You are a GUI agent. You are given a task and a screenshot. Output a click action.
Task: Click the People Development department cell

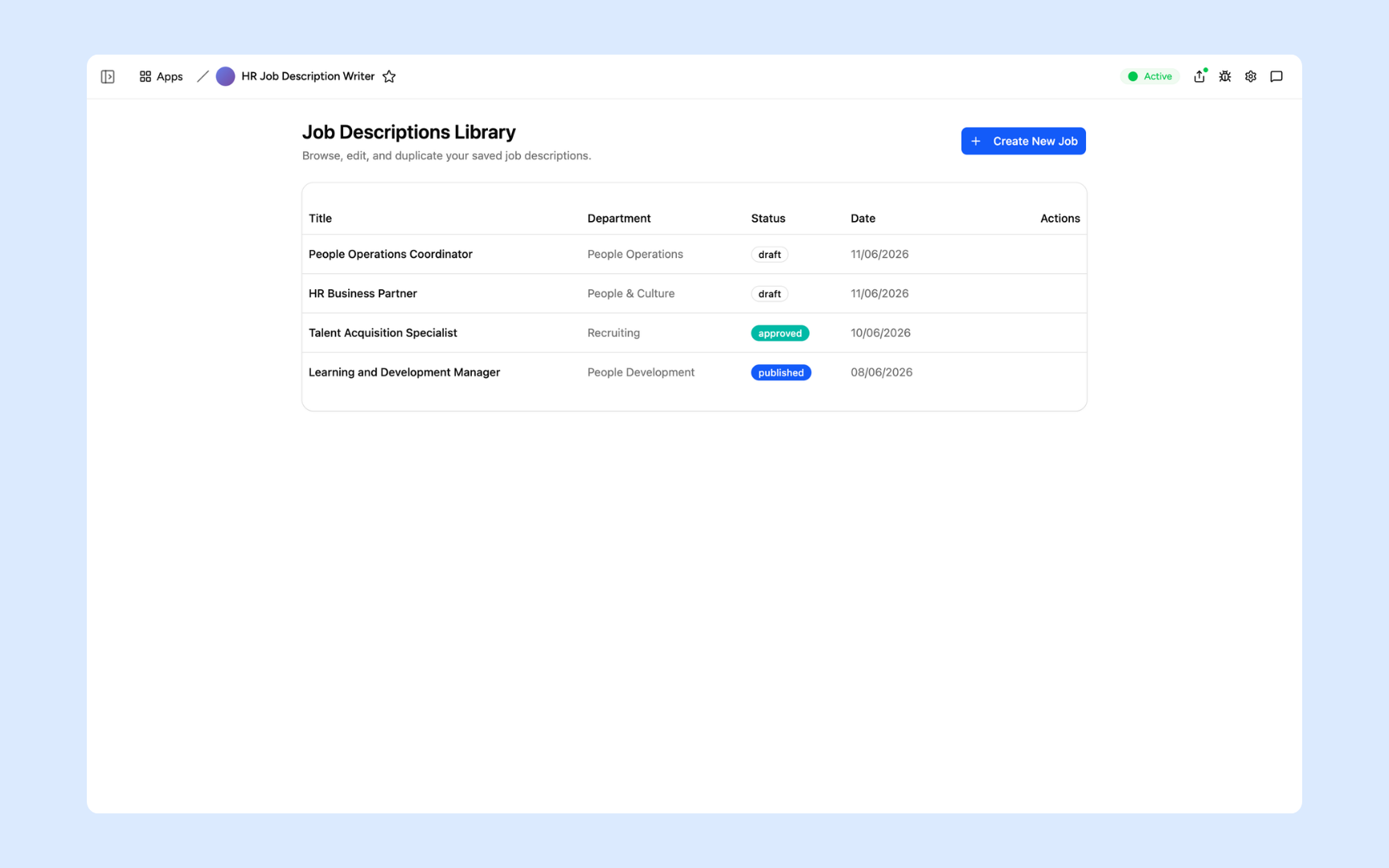click(x=641, y=372)
